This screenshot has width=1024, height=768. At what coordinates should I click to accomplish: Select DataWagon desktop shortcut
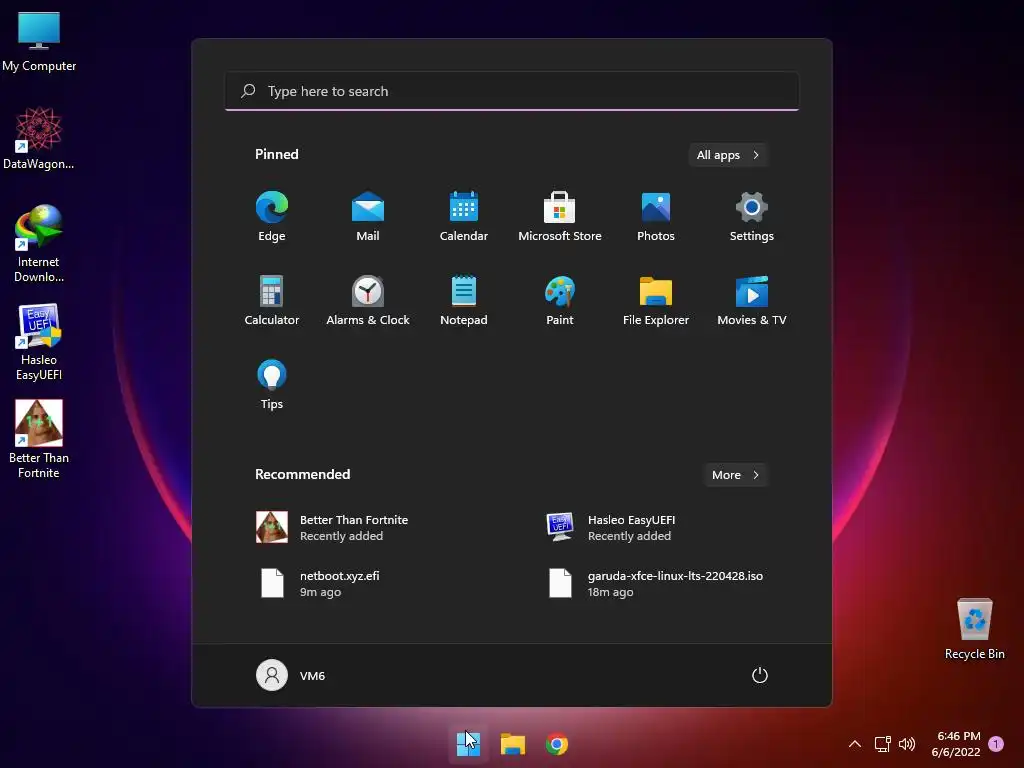(x=39, y=138)
